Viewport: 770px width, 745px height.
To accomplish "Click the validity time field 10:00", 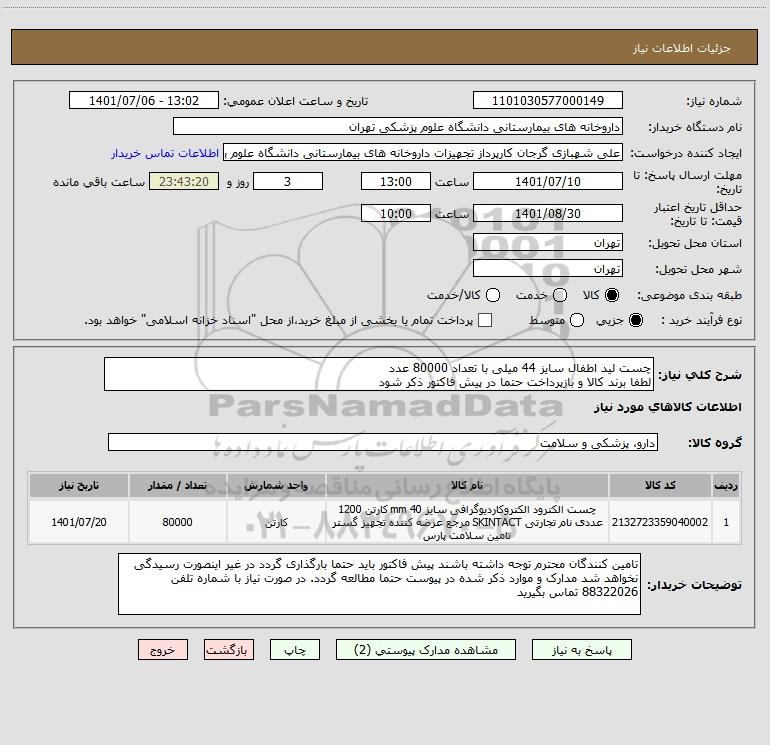I will coord(396,213).
